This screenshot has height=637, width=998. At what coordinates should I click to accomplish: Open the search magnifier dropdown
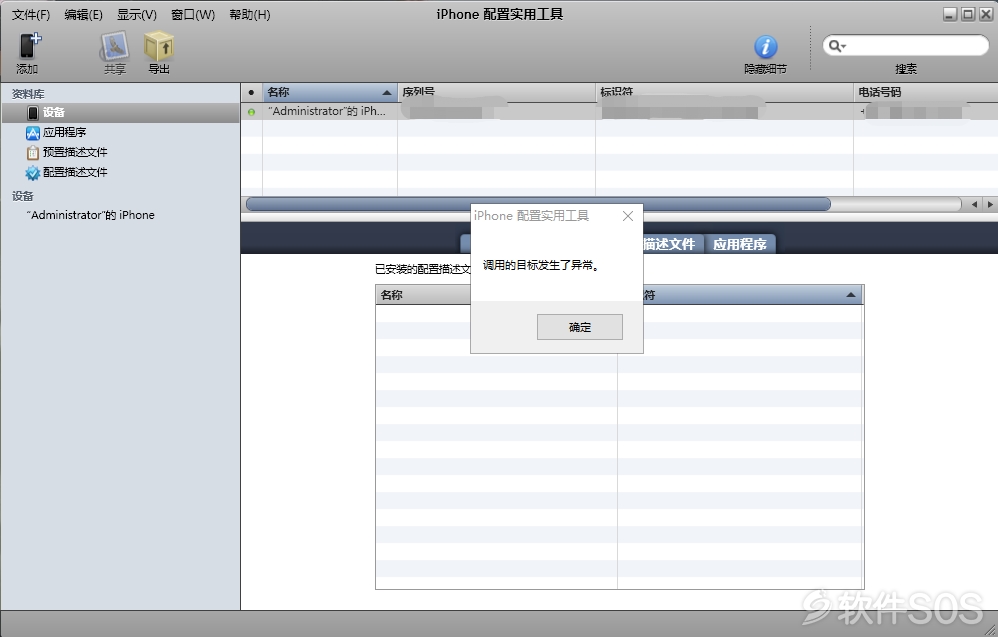[836, 46]
